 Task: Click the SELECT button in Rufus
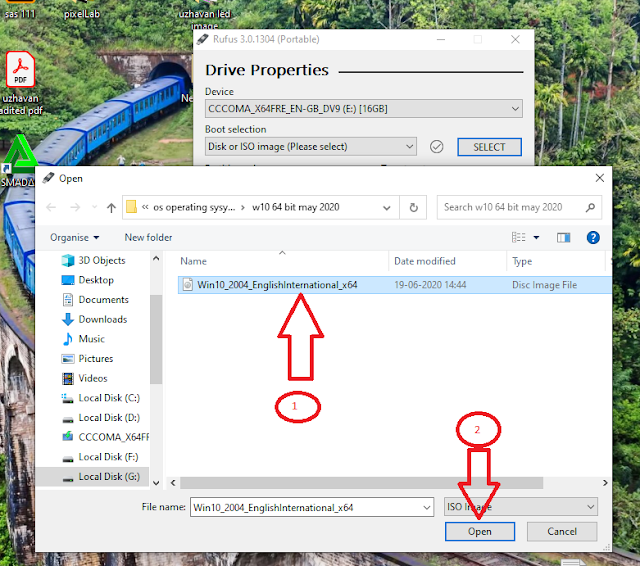tap(489, 147)
